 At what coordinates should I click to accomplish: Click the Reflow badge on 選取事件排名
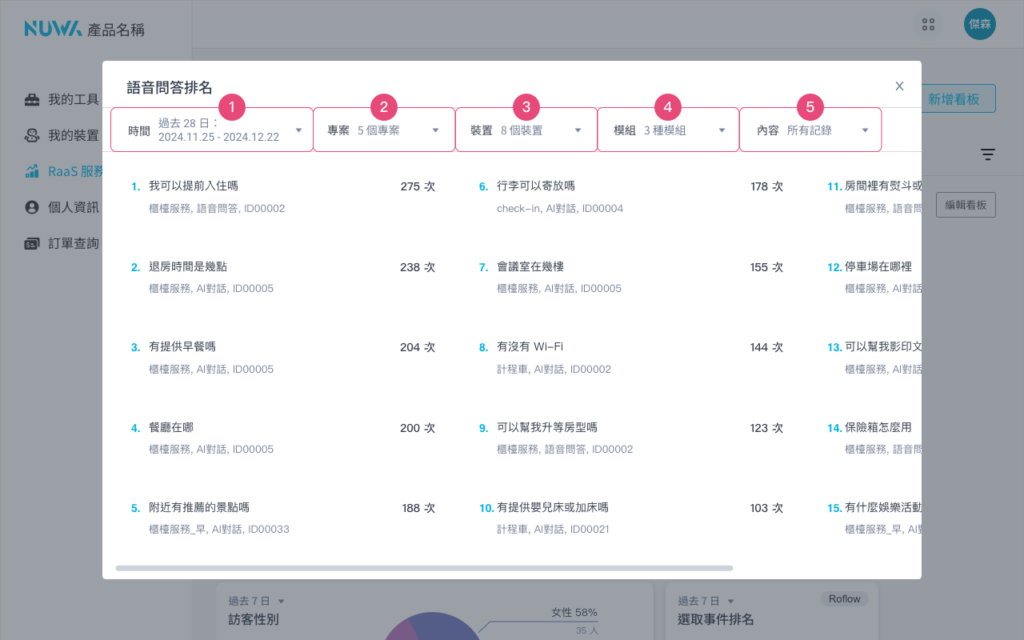coord(844,599)
